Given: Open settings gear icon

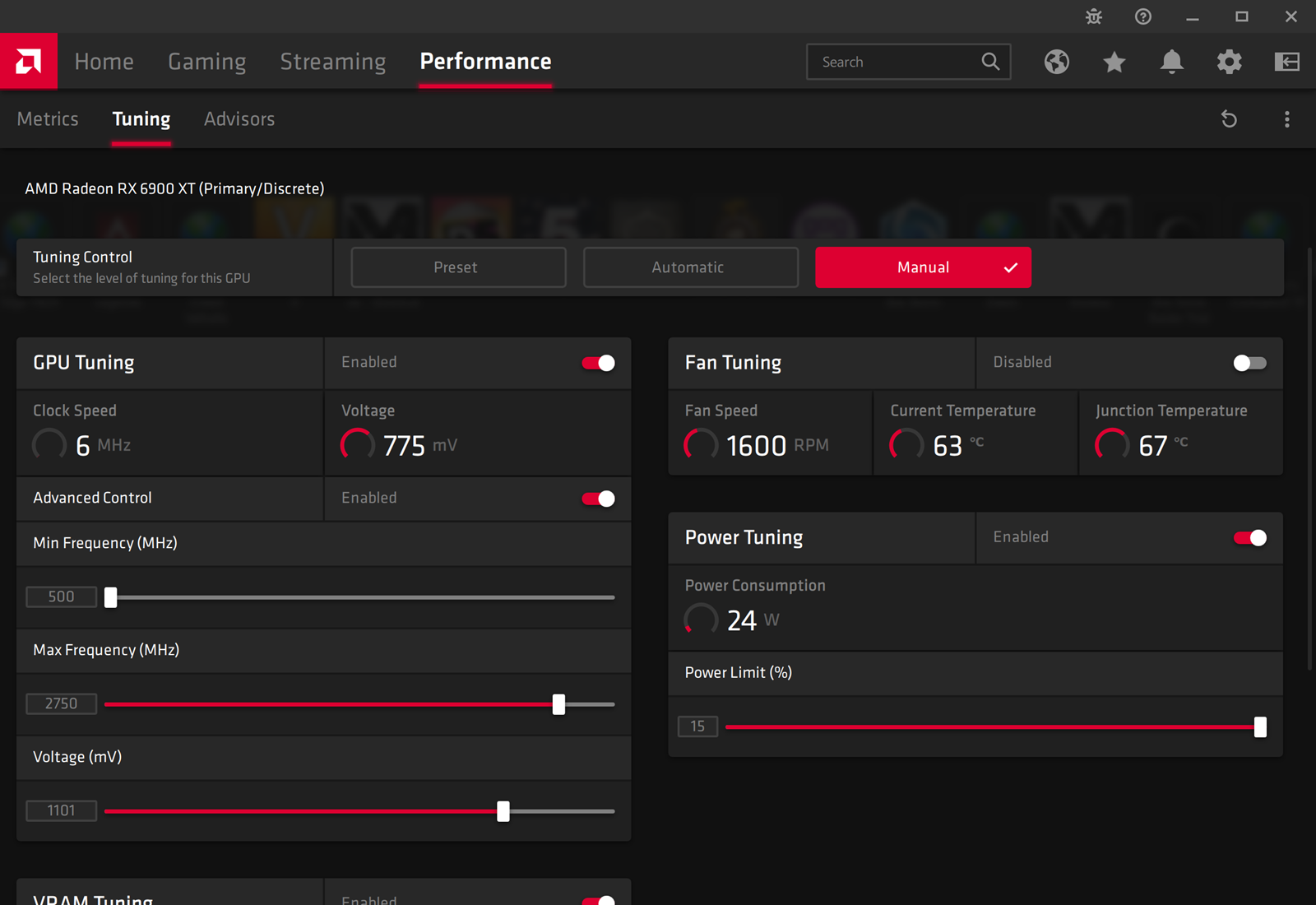Looking at the screenshot, I should tap(1230, 62).
